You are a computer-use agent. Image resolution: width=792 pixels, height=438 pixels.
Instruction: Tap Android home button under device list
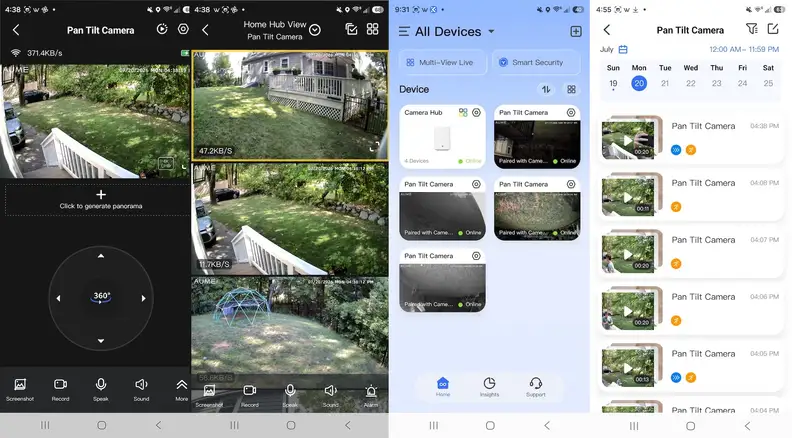coord(489,425)
